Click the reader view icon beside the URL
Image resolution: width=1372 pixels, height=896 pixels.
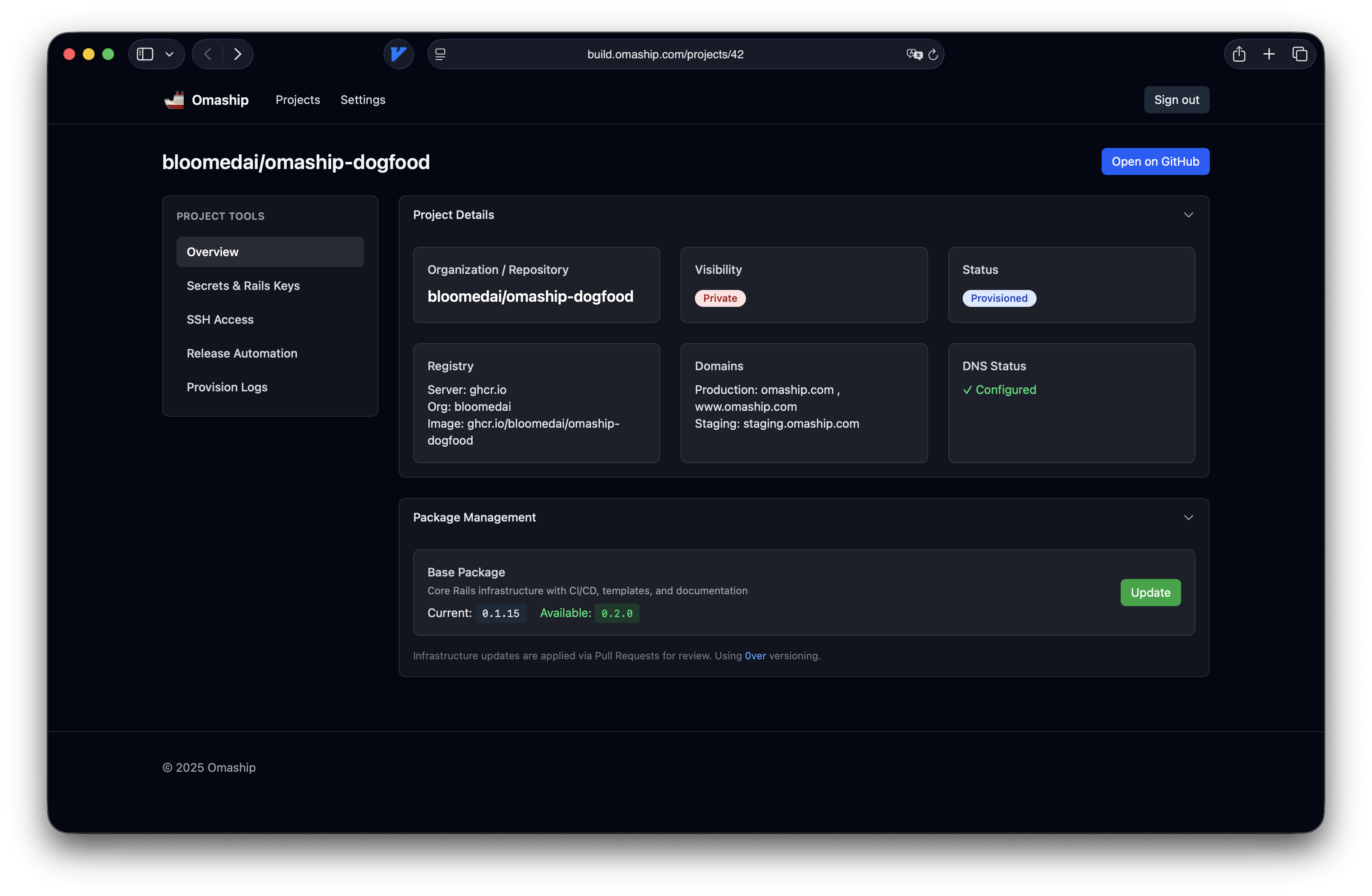tap(440, 54)
